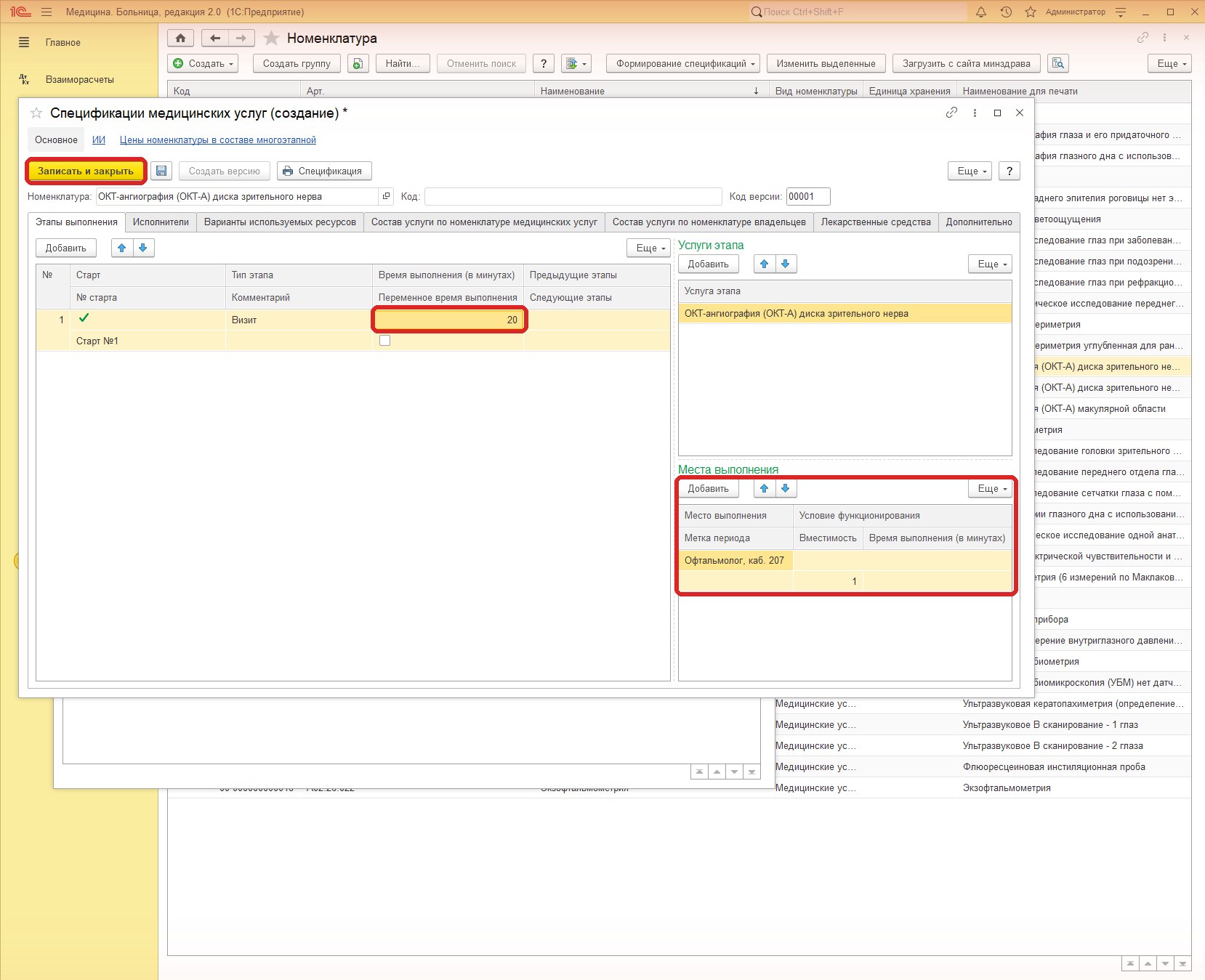Screen dimensions: 1205x980
Task: Open the Номенклатура field linked item icon
Action: [x=386, y=196]
